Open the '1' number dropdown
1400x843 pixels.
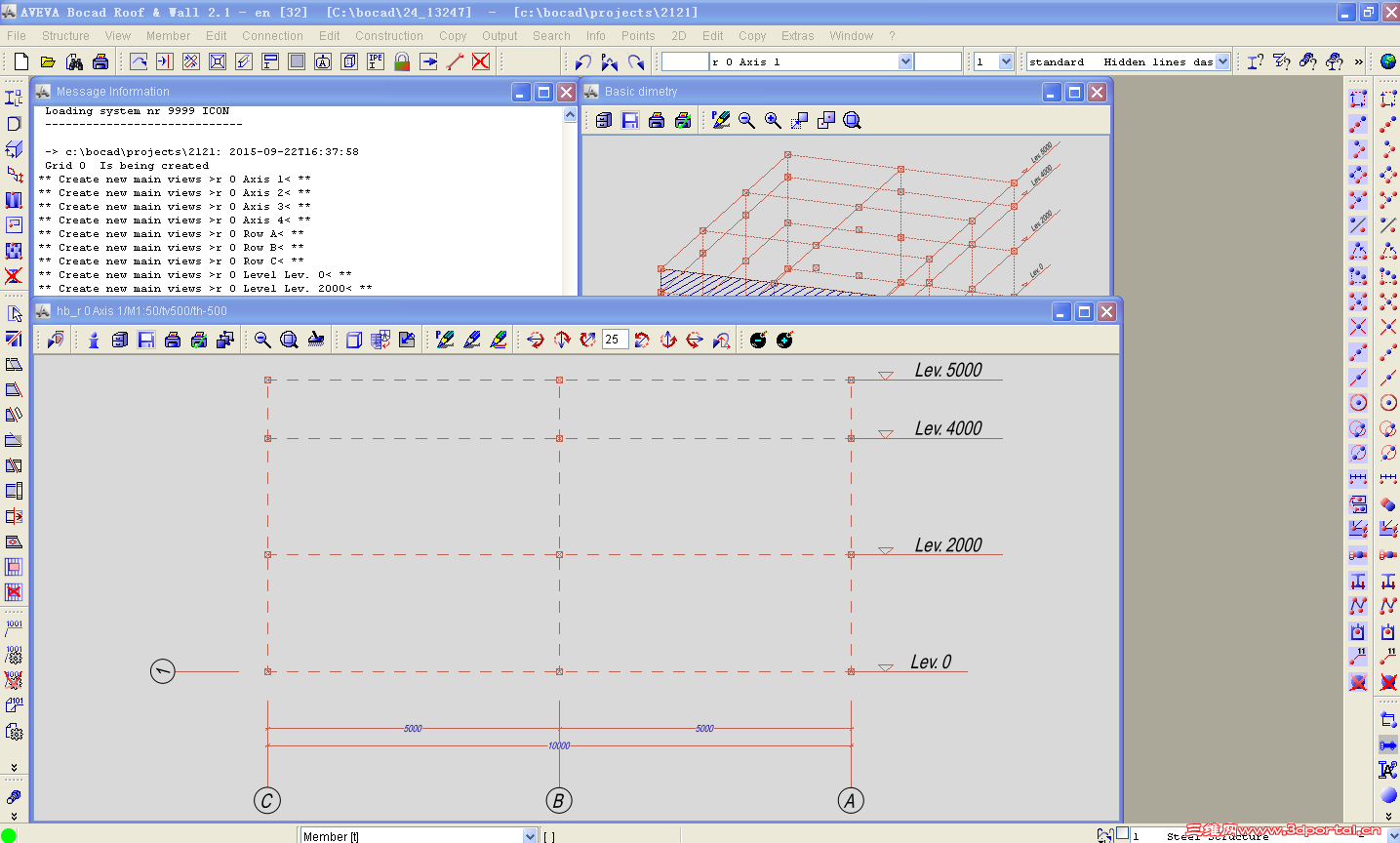pyautogui.click(x=1006, y=61)
